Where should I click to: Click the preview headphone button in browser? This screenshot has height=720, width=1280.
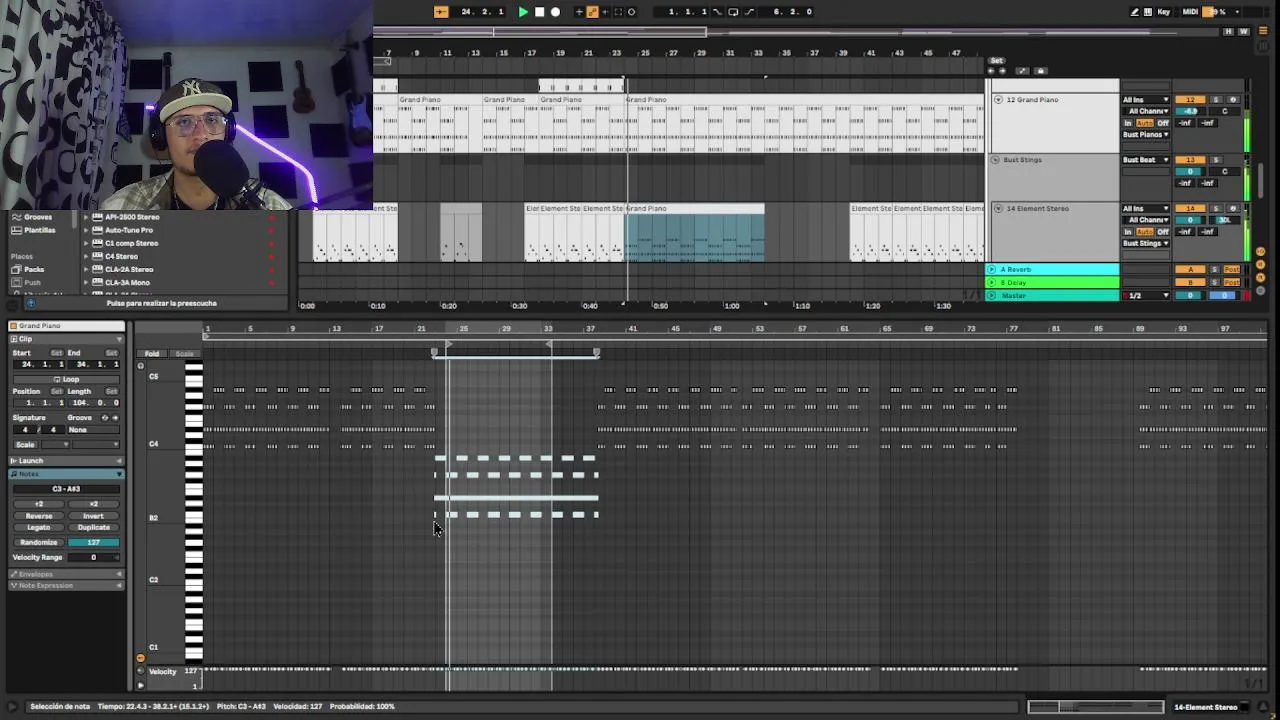[29, 303]
